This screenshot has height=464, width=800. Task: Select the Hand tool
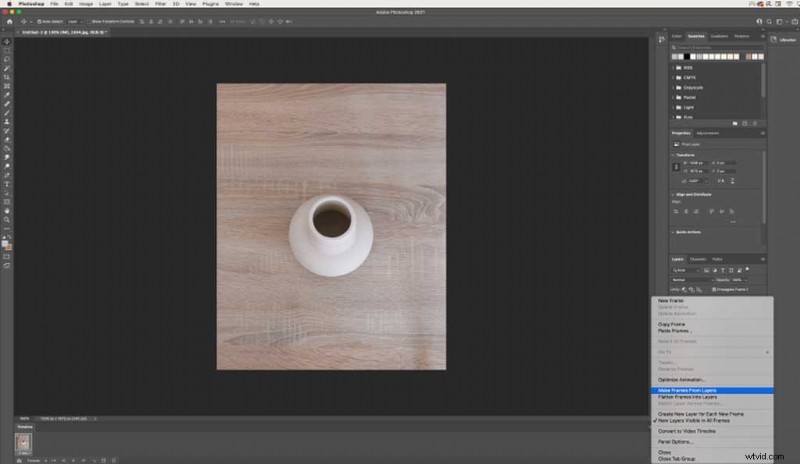[7, 211]
